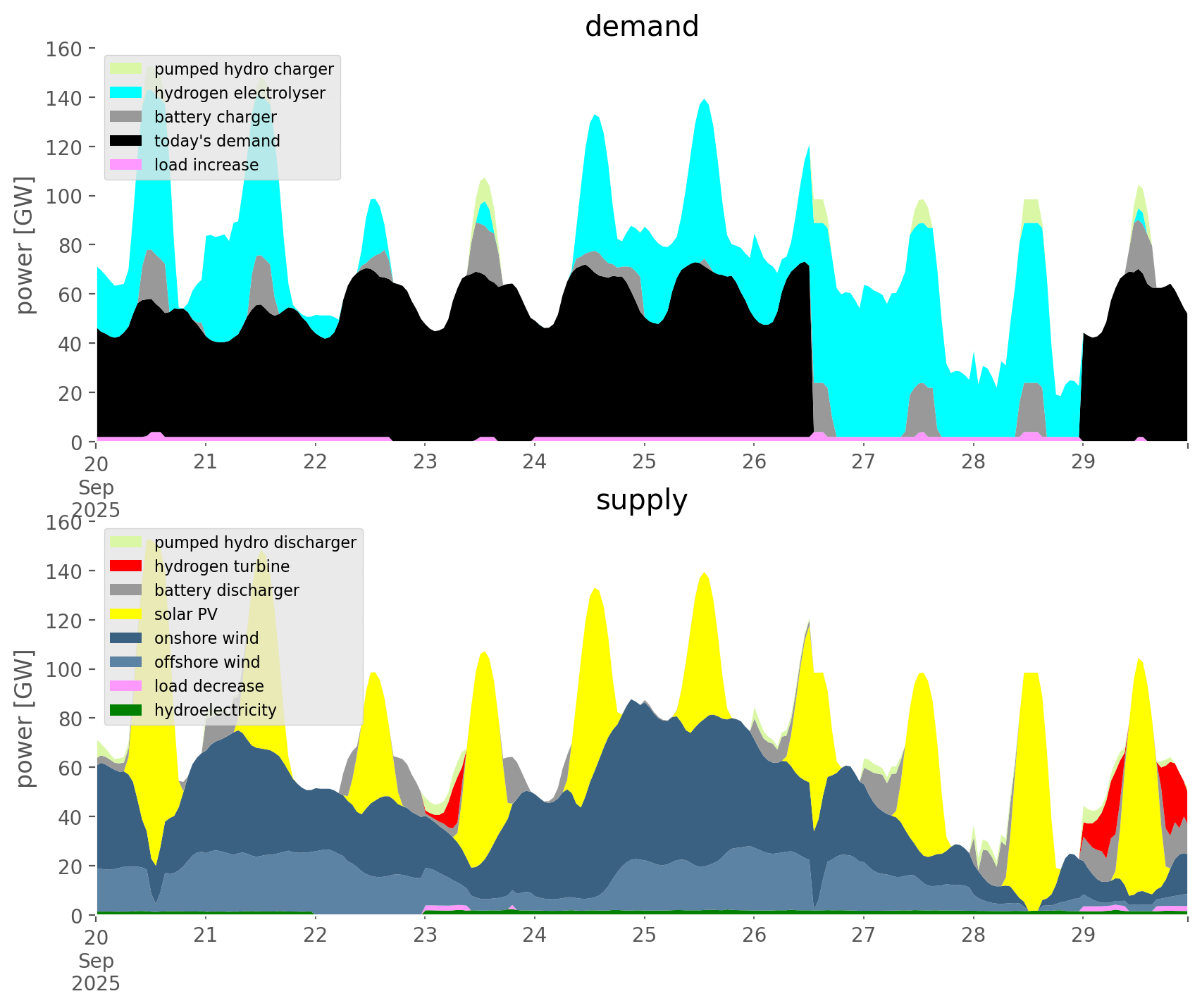
Task: Click the 26 date tick on the demand chart
Action: click(754, 462)
